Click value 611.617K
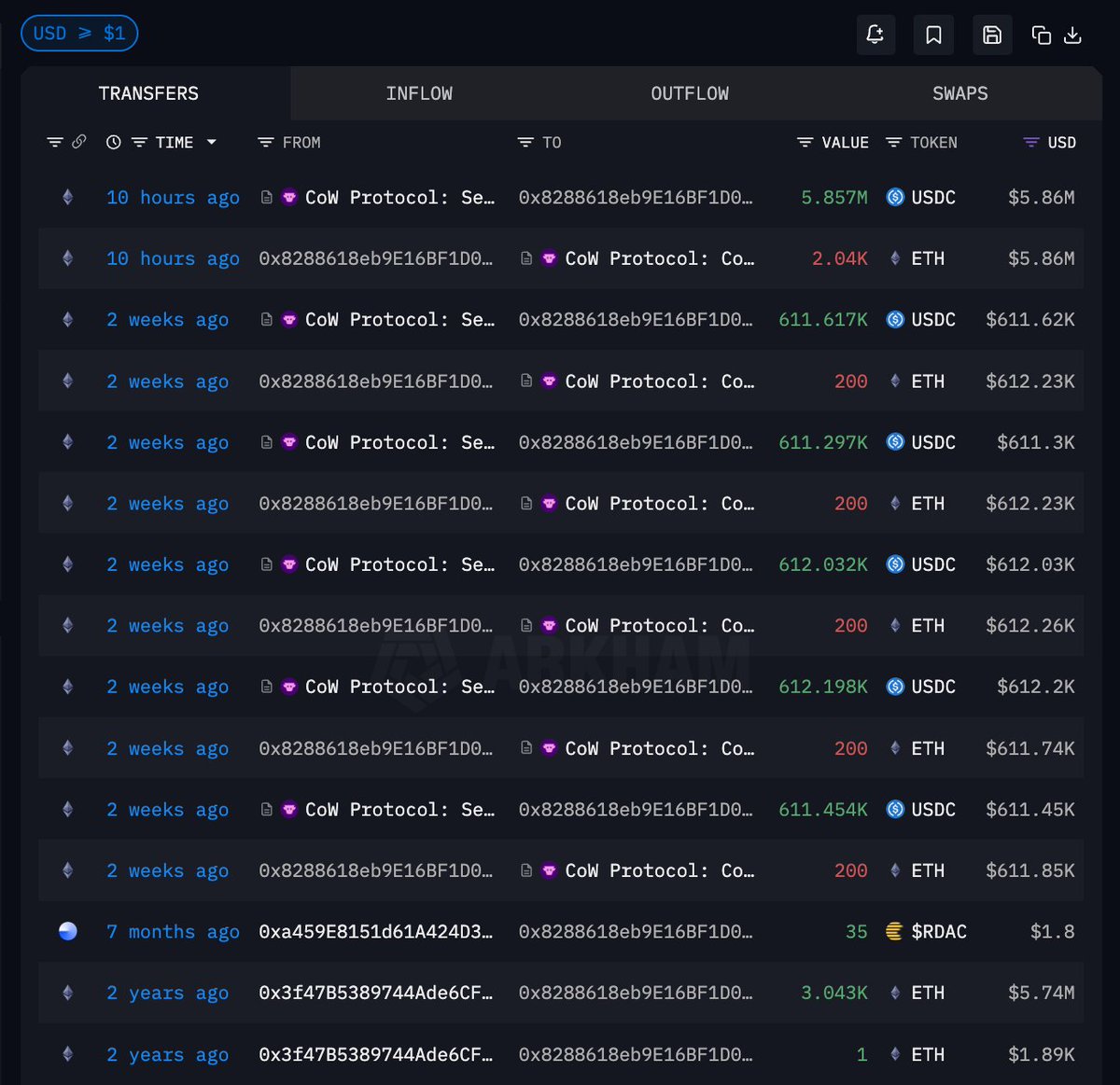Image resolution: width=1120 pixels, height=1085 pixels. point(823,320)
